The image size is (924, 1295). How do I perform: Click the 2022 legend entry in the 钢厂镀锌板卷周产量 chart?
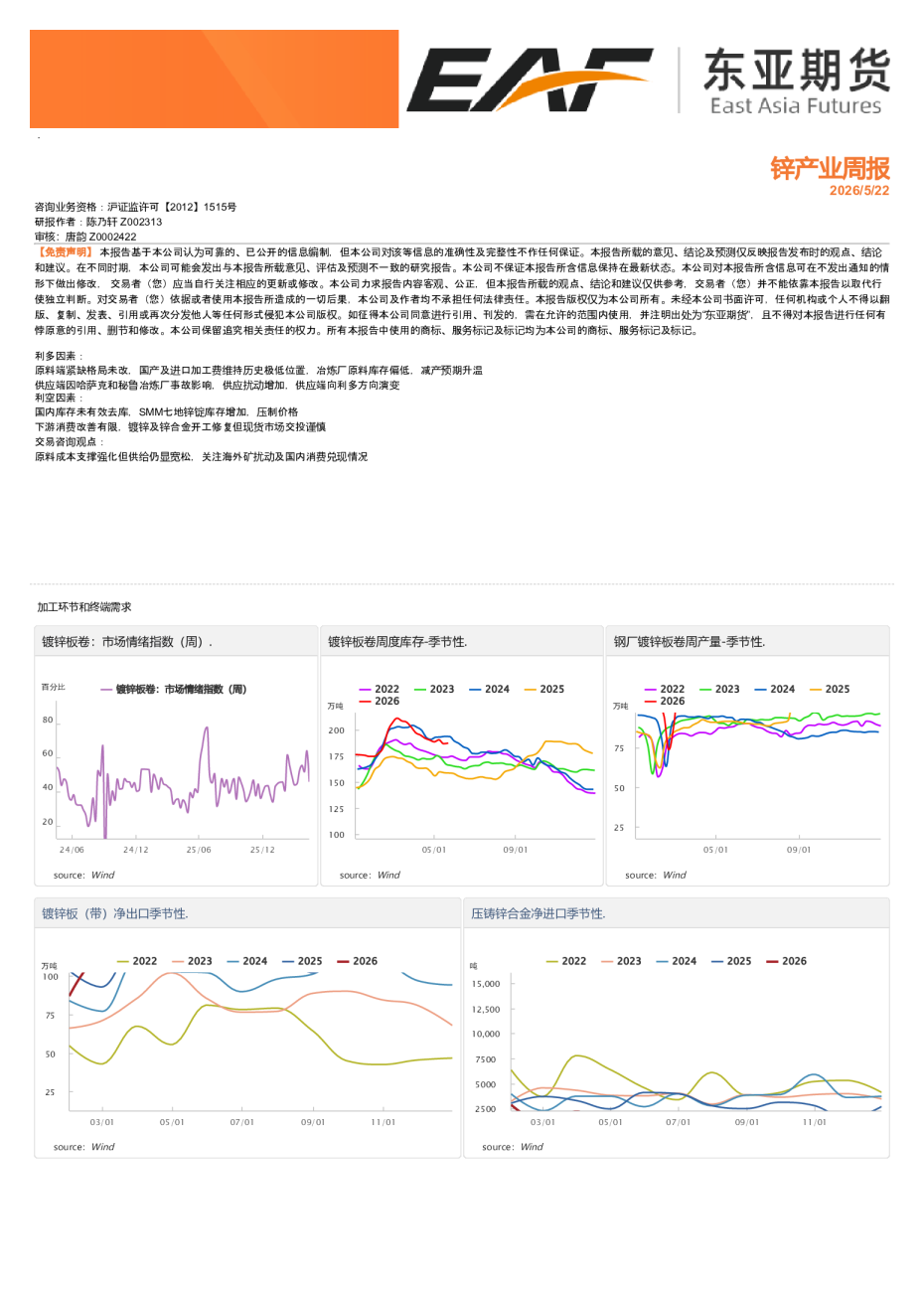click(x=665, y=689)
